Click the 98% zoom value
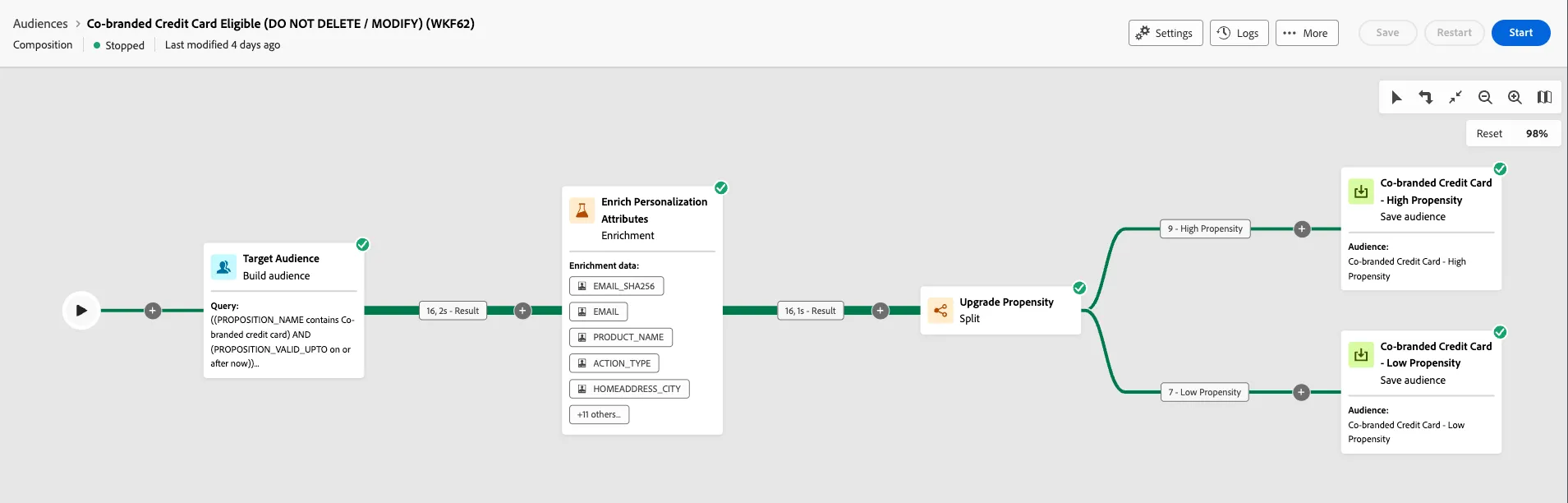This screenshot has width=1568, height=503. pyautogui.click(x=1537, y=134)
